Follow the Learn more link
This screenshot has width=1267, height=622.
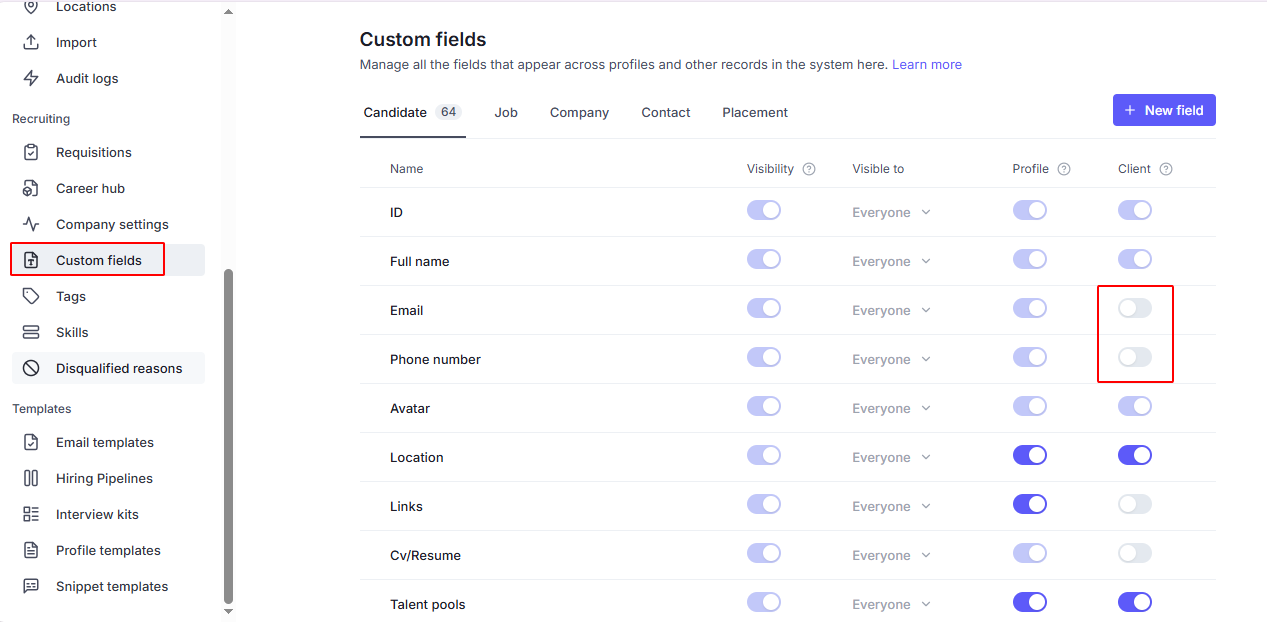pos(927,65)
